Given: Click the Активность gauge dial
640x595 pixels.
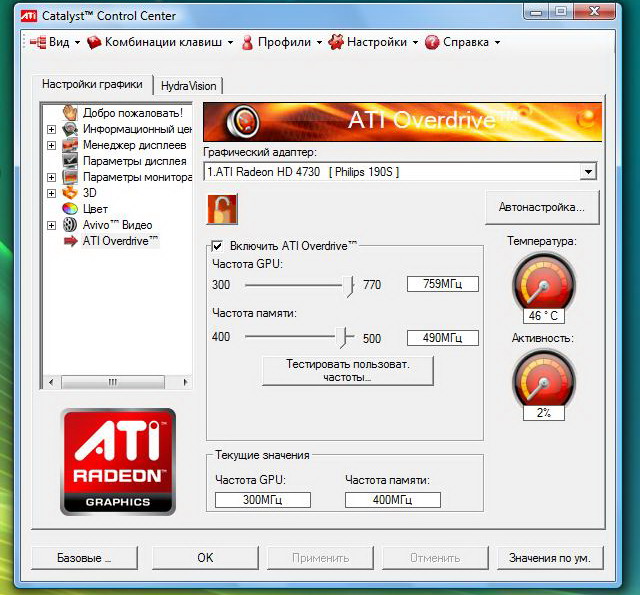Looking at the screenshot, I should tap(544, 380).
